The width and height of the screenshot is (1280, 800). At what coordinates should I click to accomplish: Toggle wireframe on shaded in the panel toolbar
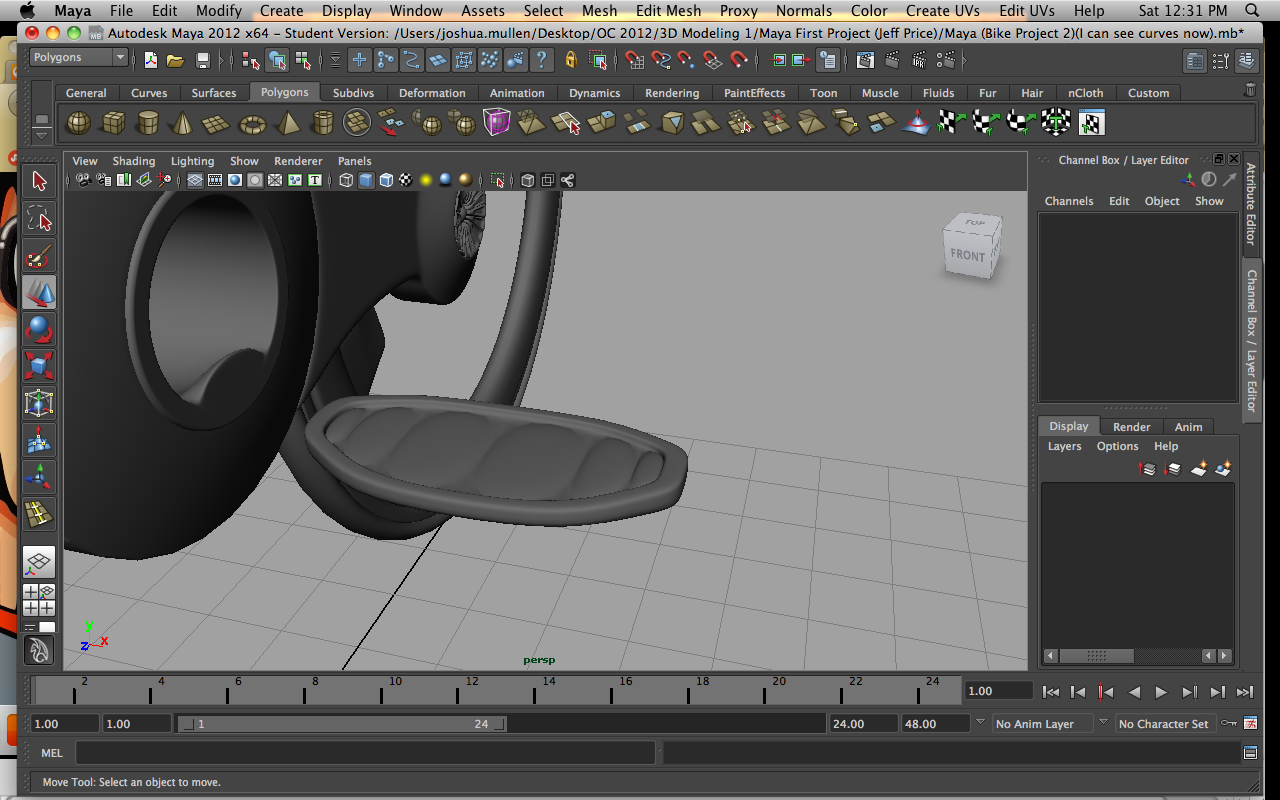[386, 180]
